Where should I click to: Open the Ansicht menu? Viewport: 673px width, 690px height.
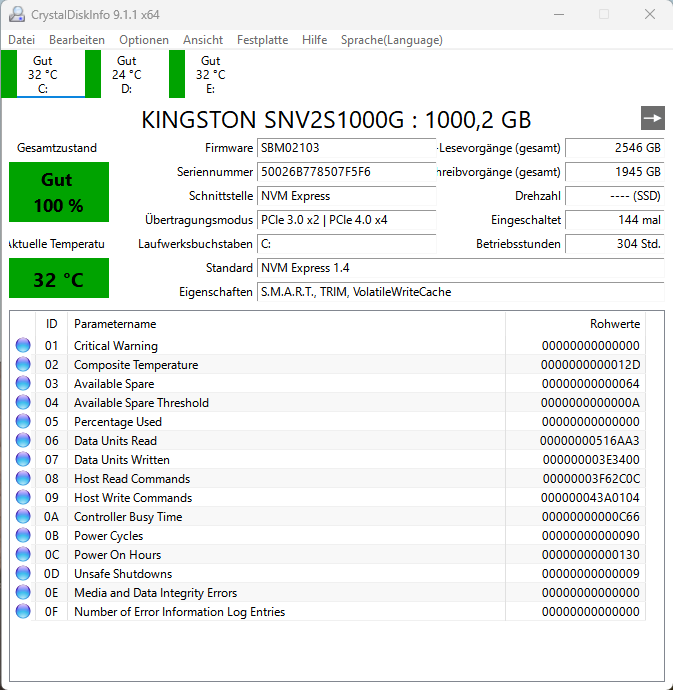(203, 40)
